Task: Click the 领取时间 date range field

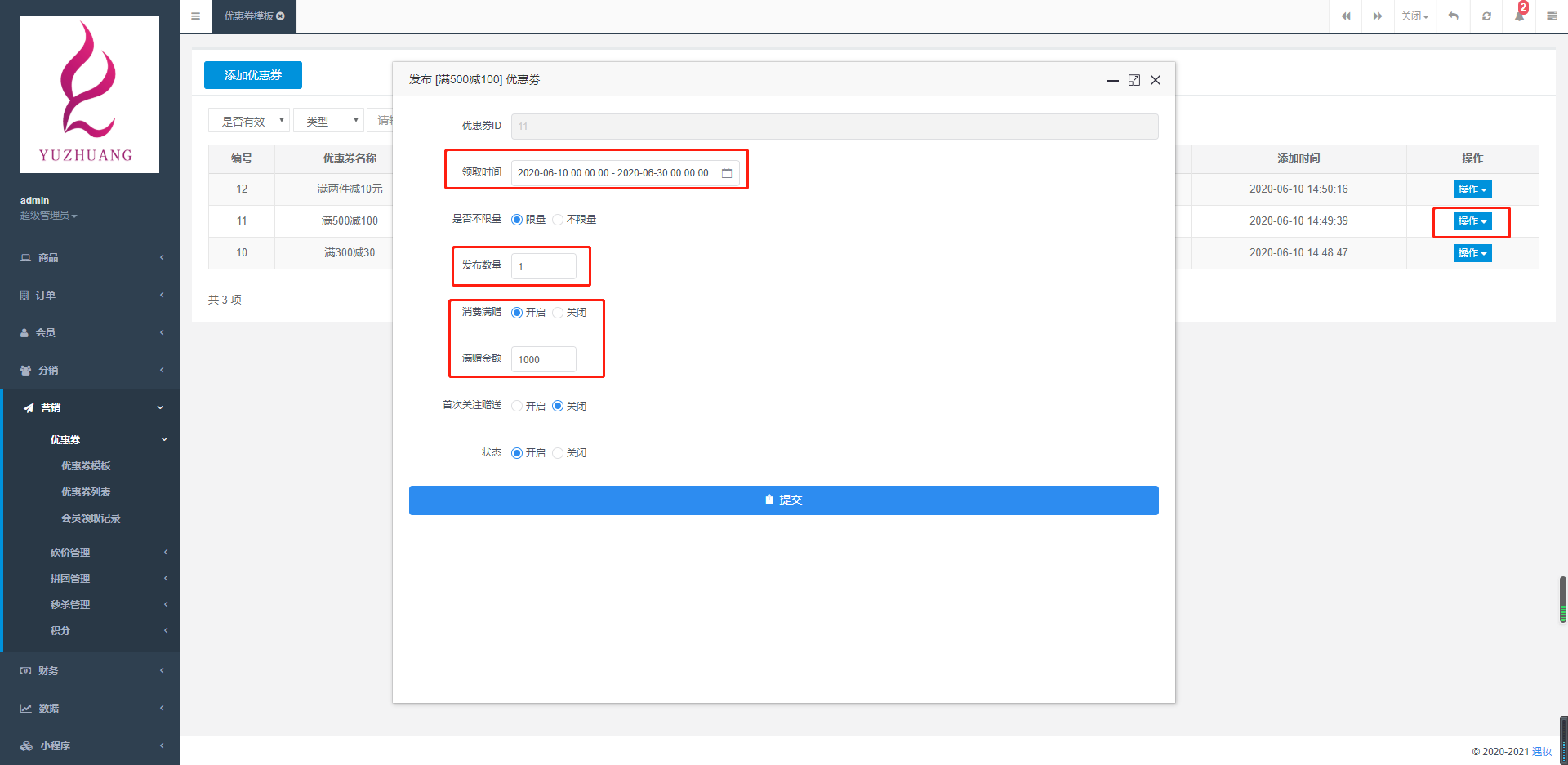Action: [x=626, y=173]
